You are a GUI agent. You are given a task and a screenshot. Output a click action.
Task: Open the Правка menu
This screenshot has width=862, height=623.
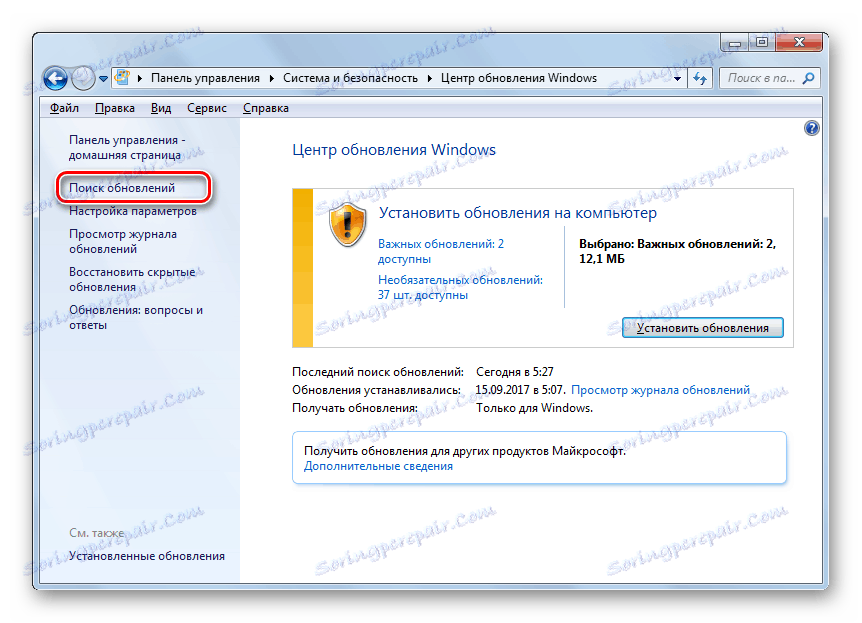pos(115,108)
